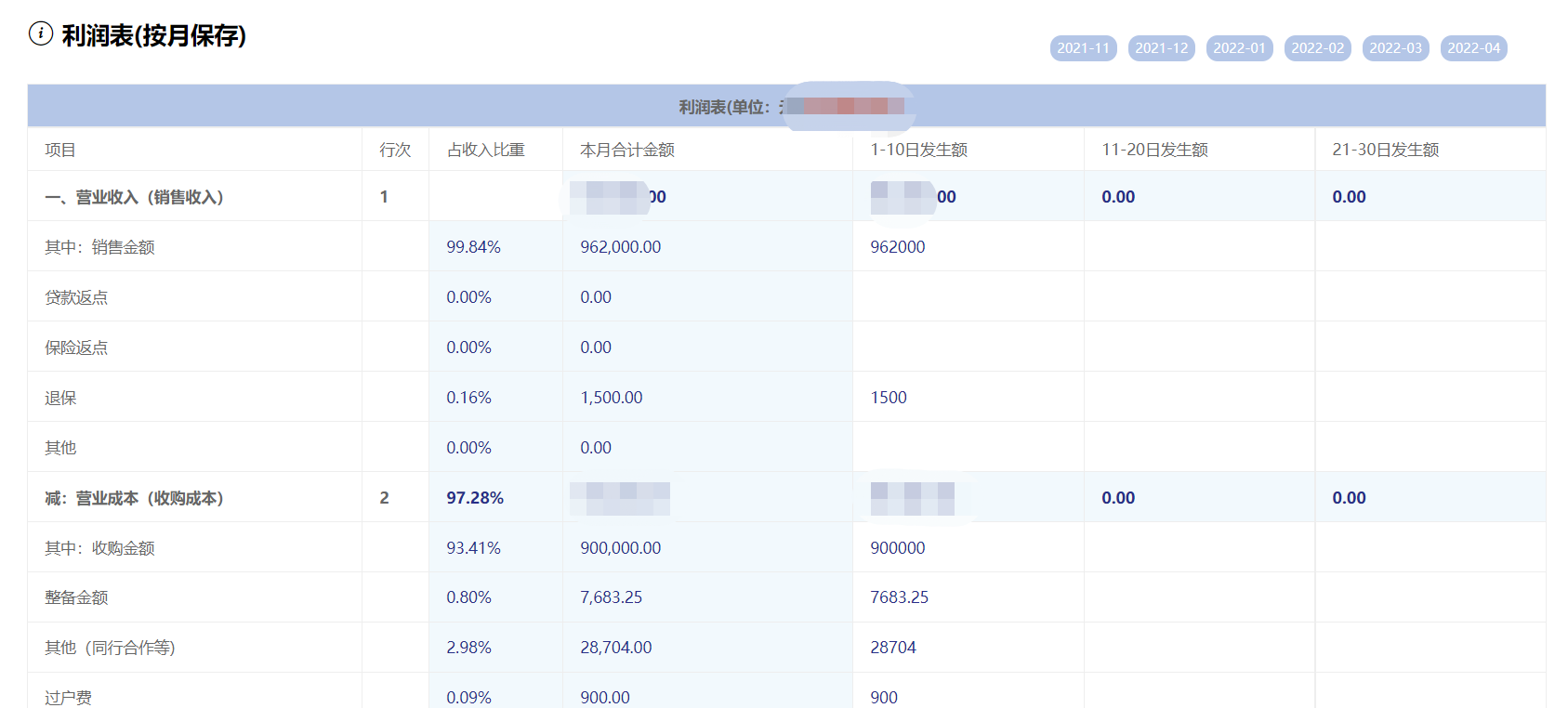This screenshot has width=1568, height=708.
Task: Click the 1-10日发生额 column header
Action: pos(918,150)
